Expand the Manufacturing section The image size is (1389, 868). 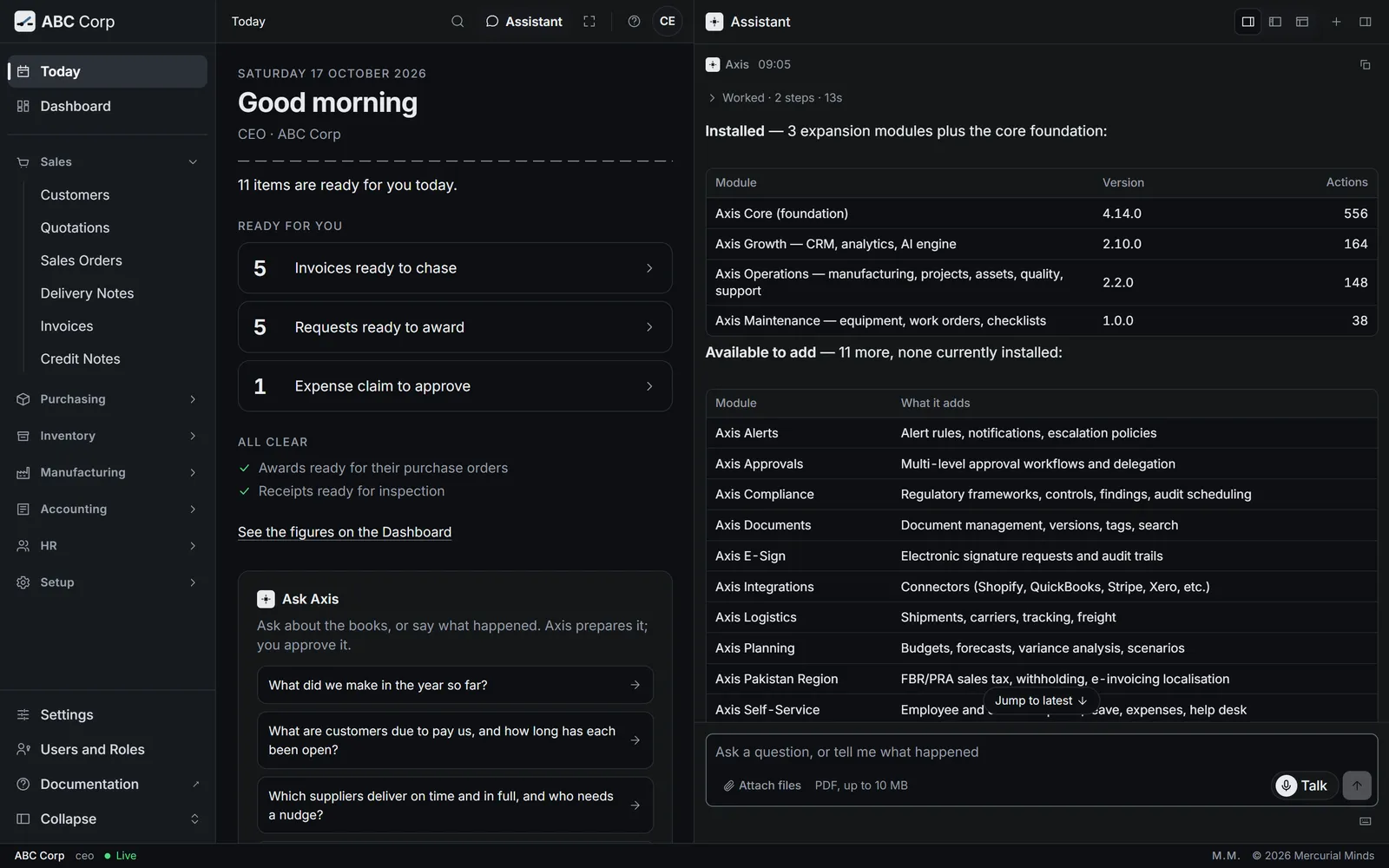click(x=108, y=472)
